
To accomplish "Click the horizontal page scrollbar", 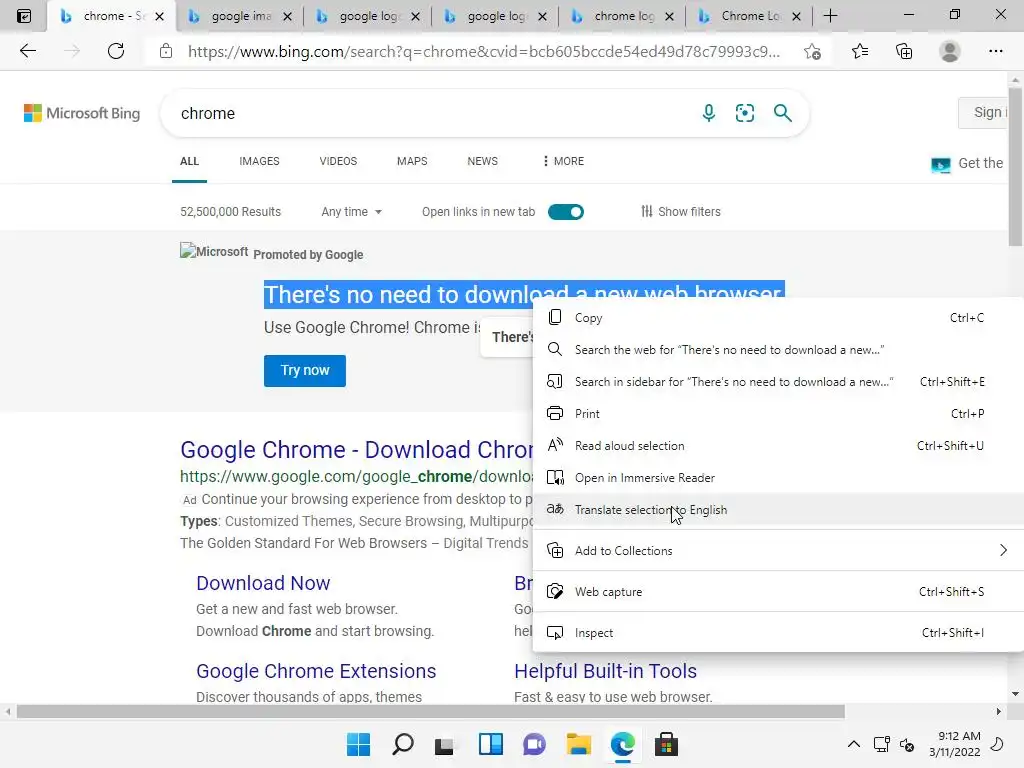I will [x=430, y=711].
